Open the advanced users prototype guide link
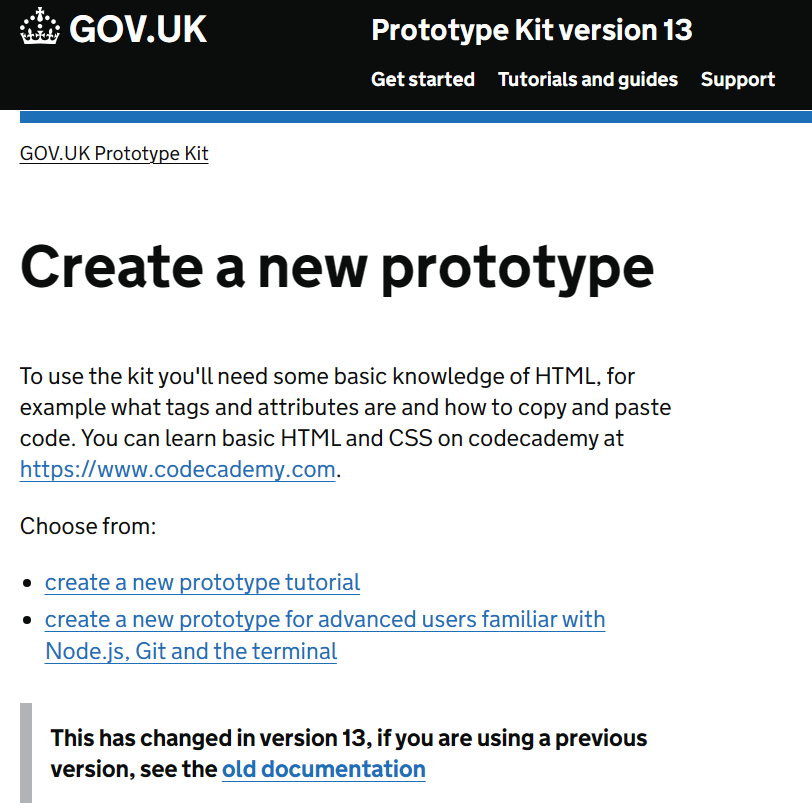 tap(324, 619)
